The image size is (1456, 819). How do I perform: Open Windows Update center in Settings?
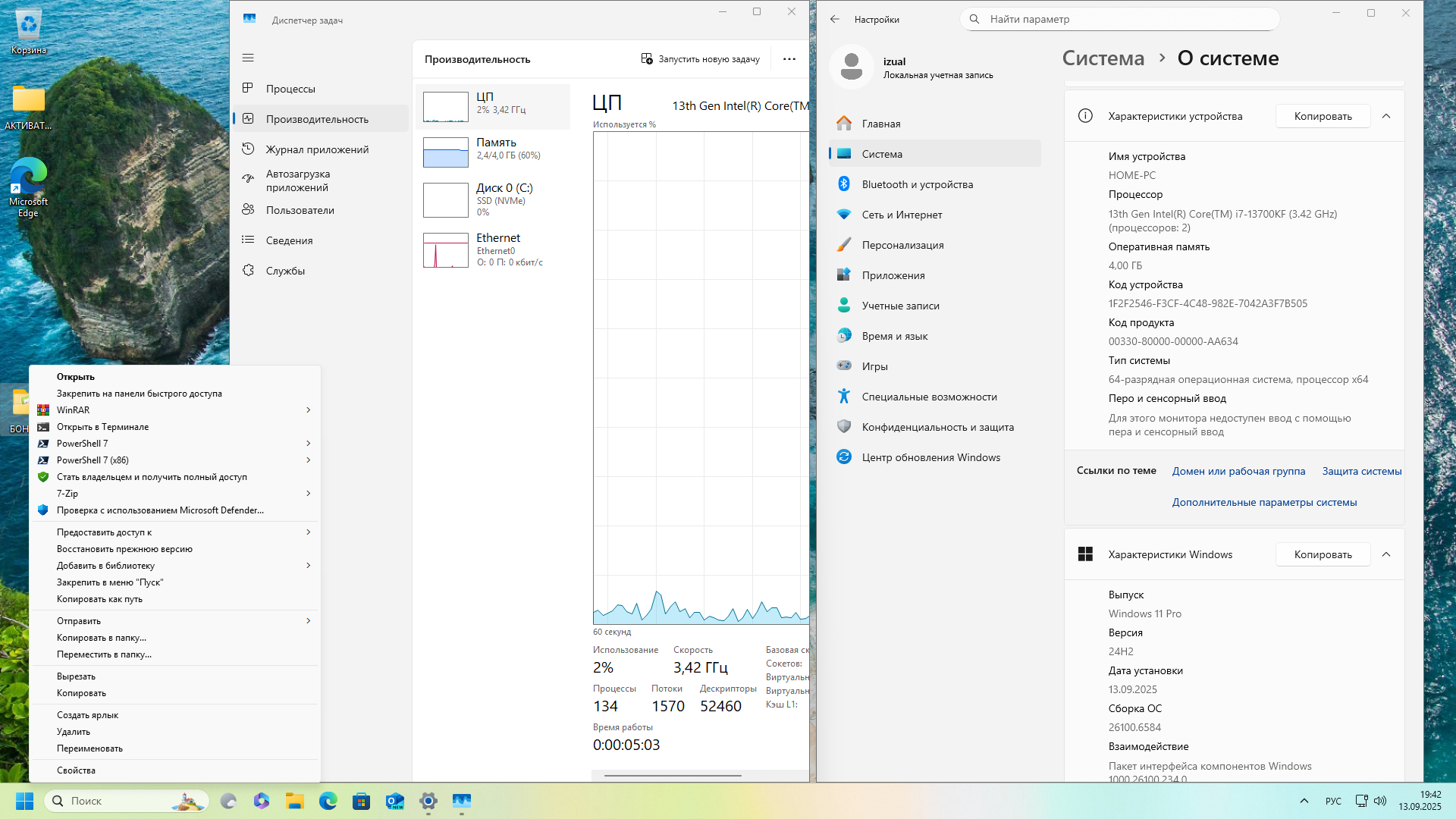point(930,457)
